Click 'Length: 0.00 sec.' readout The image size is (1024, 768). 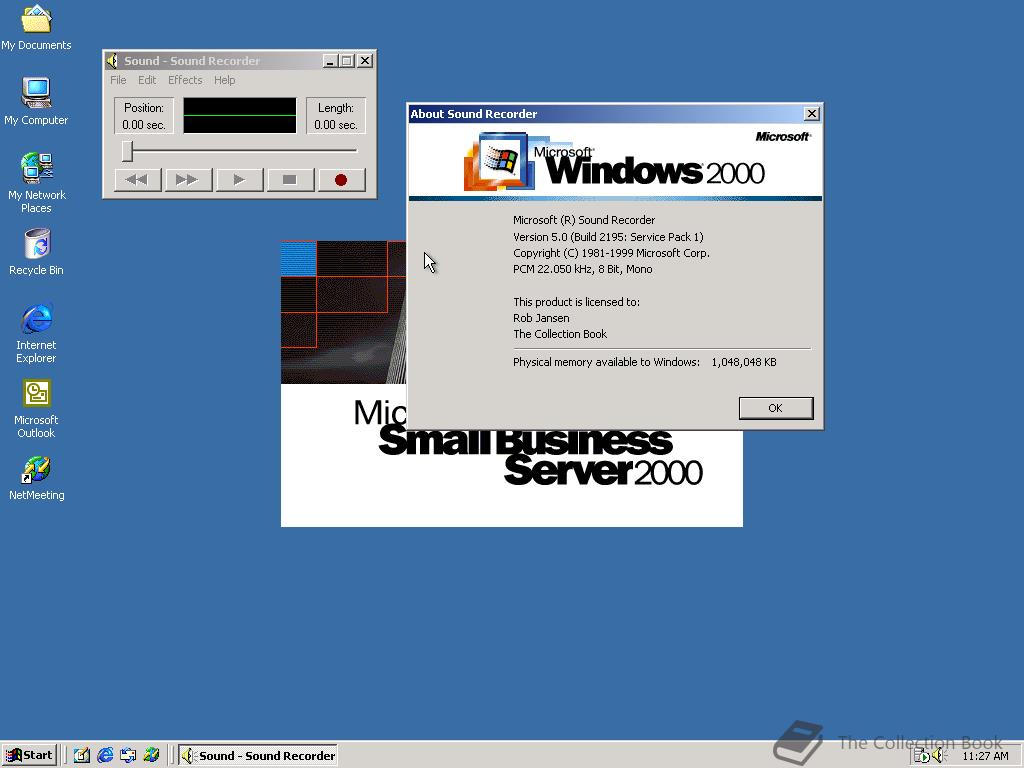[x=336, y=116]
